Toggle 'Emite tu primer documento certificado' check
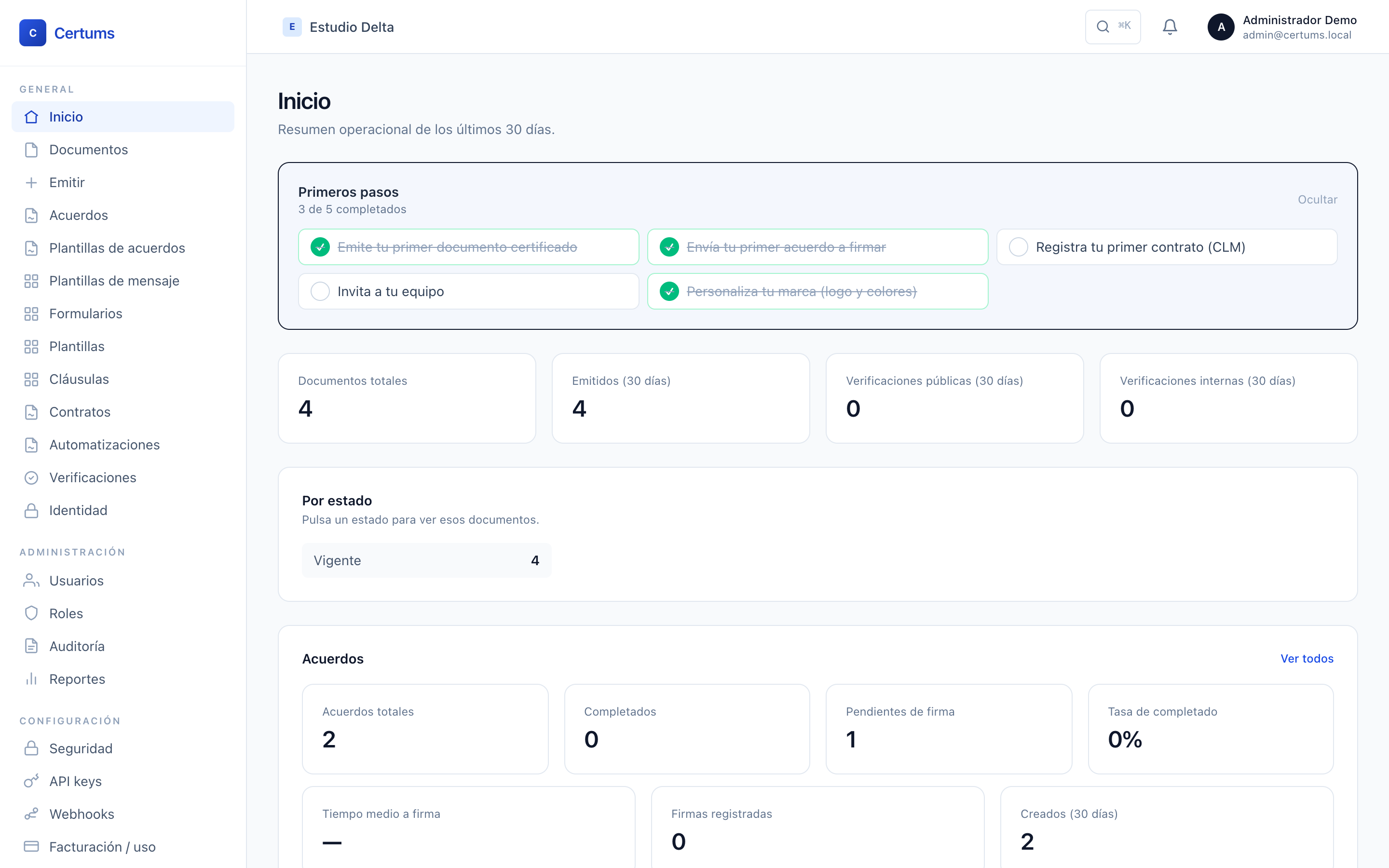 click(x=320, y=247)
